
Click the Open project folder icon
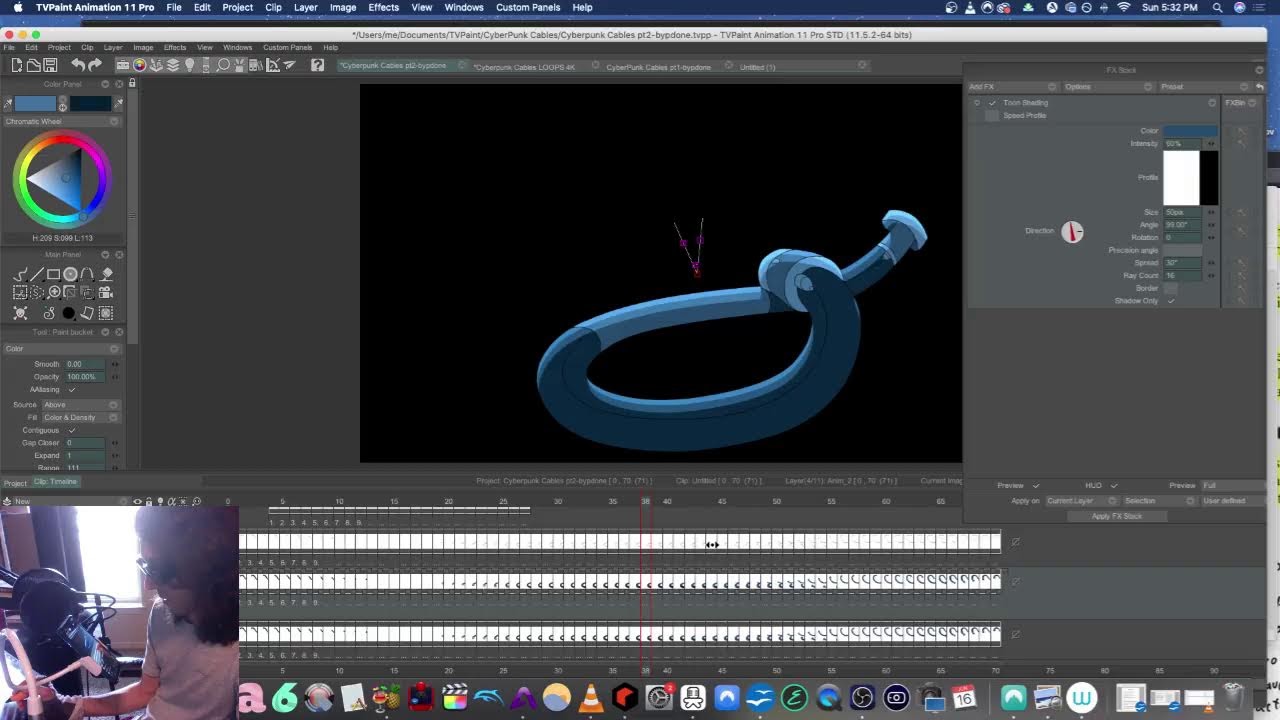click(34, 65)
